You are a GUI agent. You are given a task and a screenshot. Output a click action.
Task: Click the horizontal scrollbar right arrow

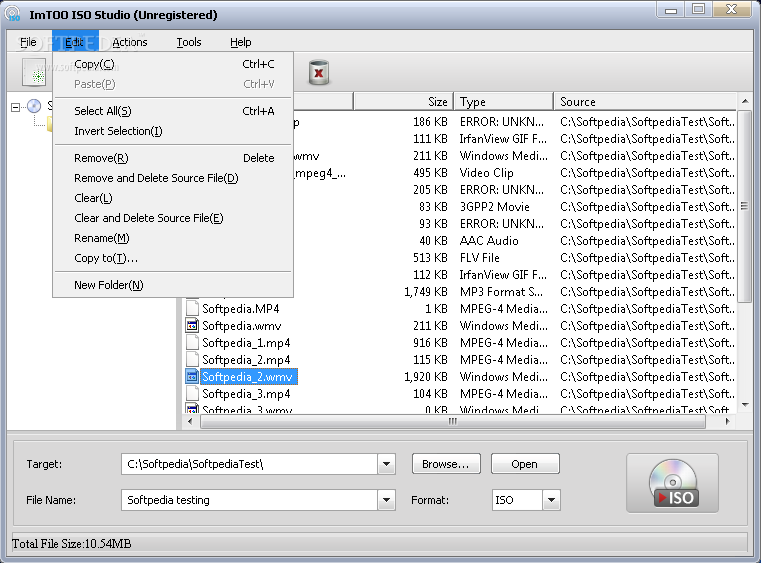point(727,421)
